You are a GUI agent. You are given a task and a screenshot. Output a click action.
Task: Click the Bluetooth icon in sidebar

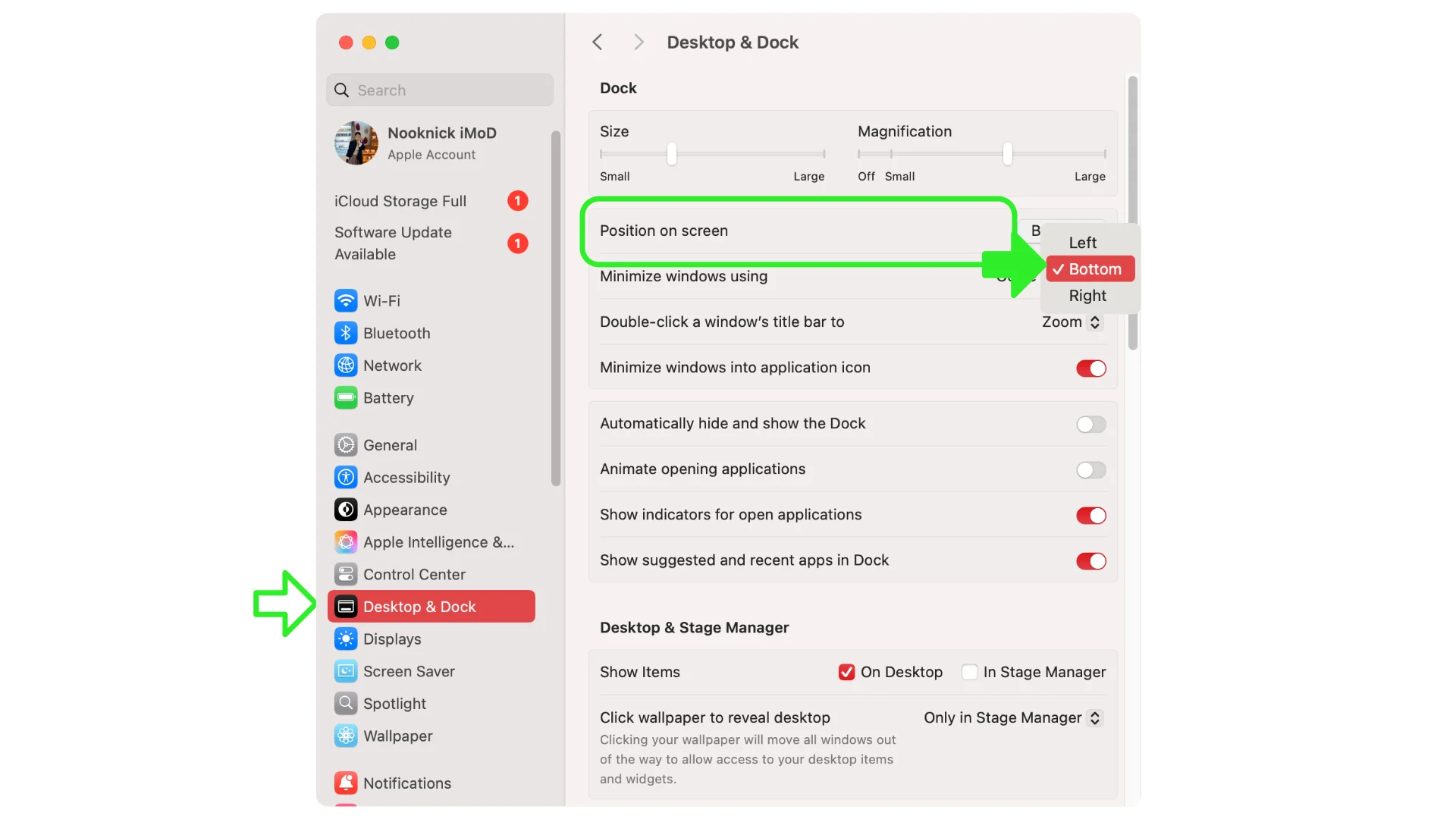coord(346,334)
